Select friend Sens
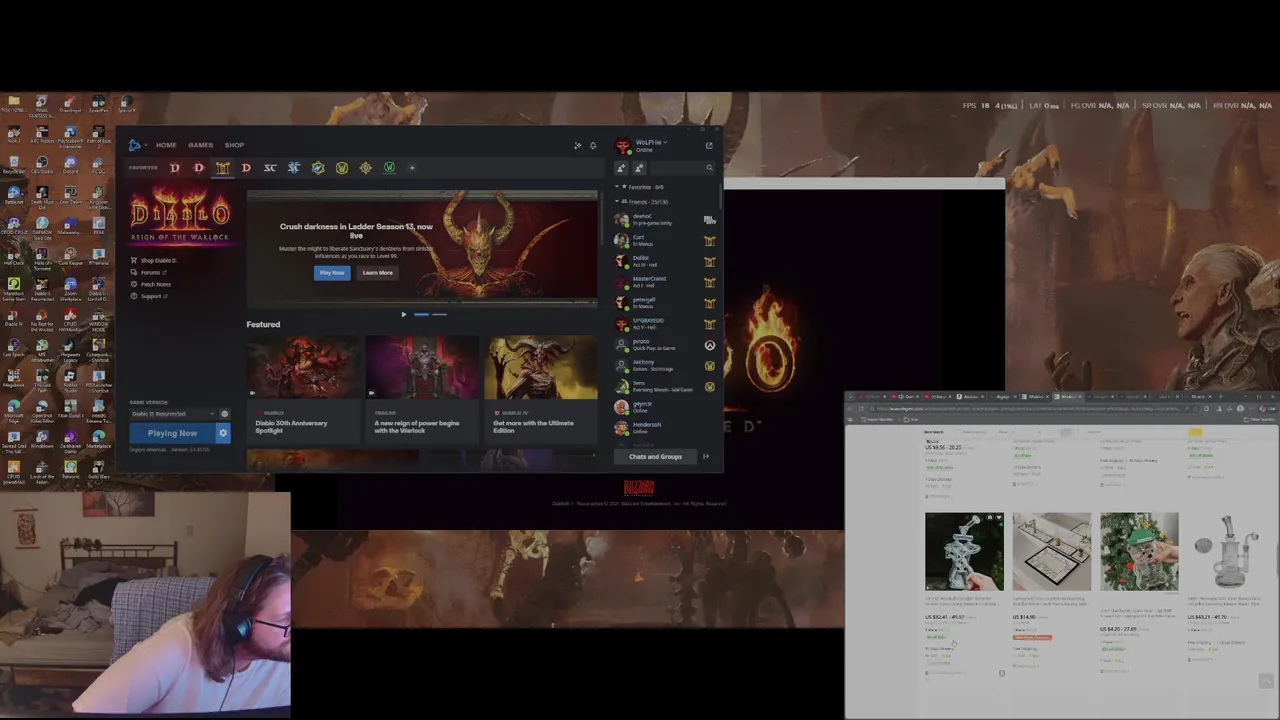 point(665,387)
